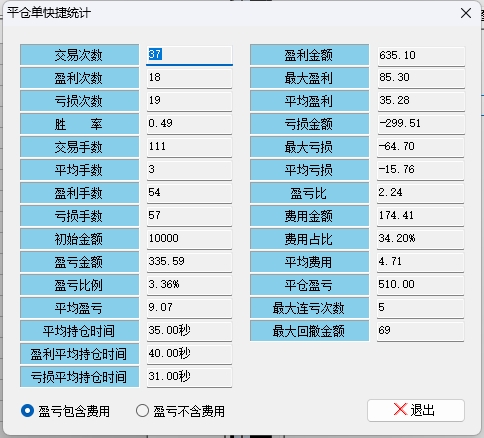Click the 费用金额 field showing 174.41

(x=421, y=216)
